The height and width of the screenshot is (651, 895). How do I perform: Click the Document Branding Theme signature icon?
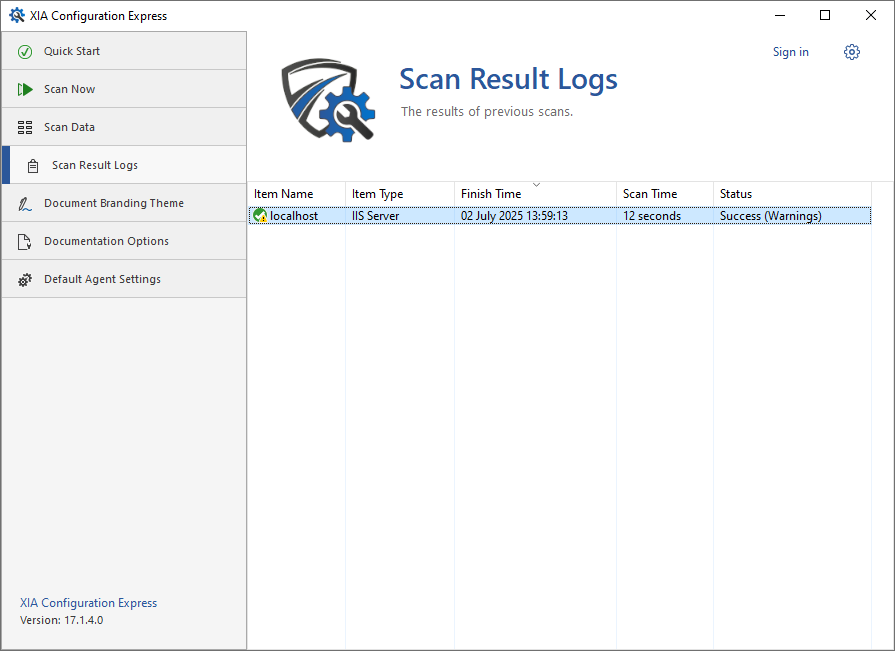click(25, 204)
